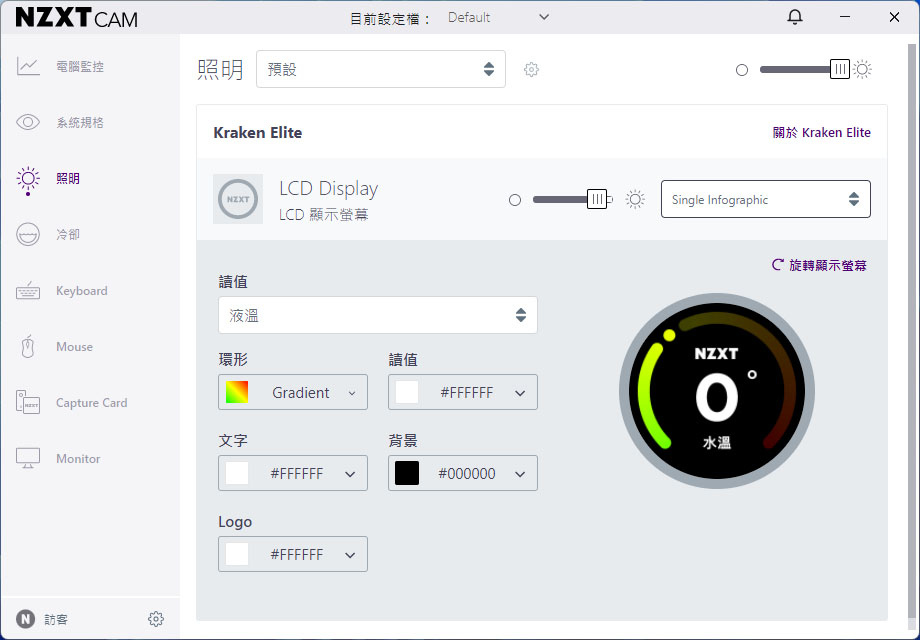Click the rotate arrow icon for display
920x640 pixels.
[777, 265]
